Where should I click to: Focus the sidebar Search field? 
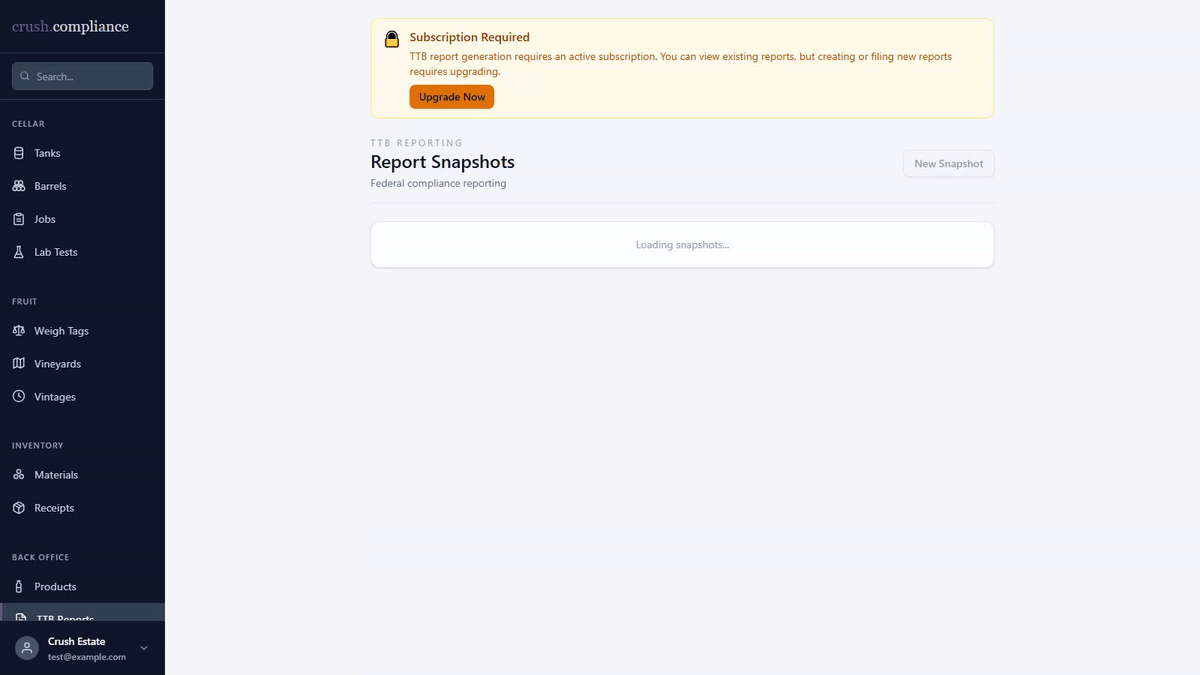coord(82,76)
